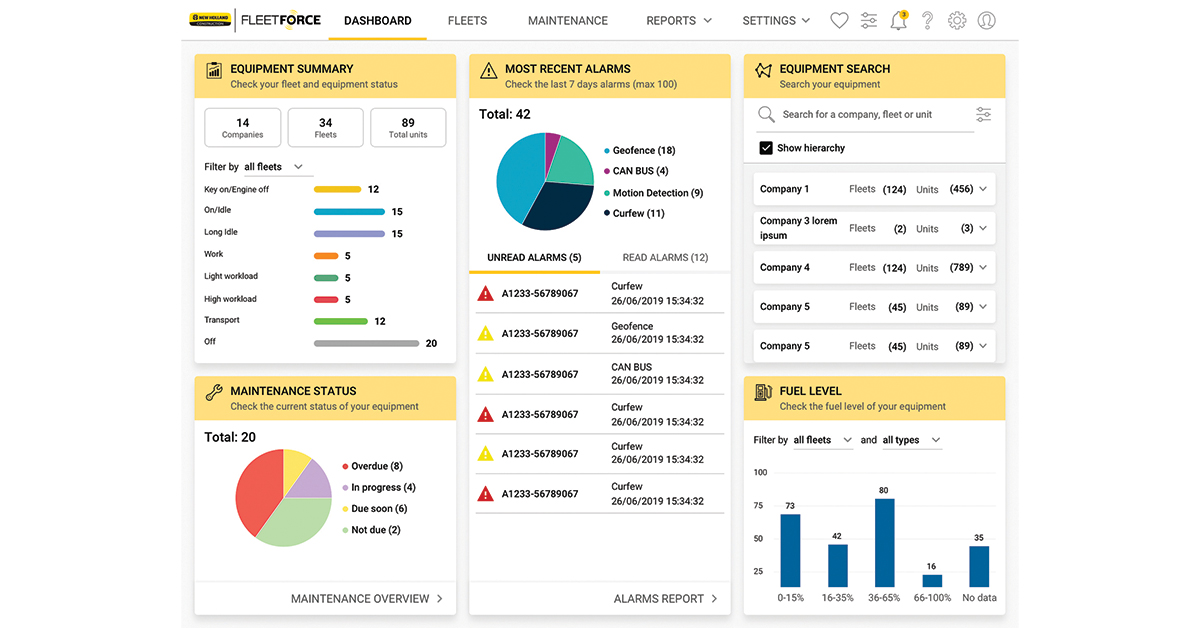Click the Not due (2) legend entry
Image resolution: width=1200 pixels, height=628 pixels.
(371, 530)
